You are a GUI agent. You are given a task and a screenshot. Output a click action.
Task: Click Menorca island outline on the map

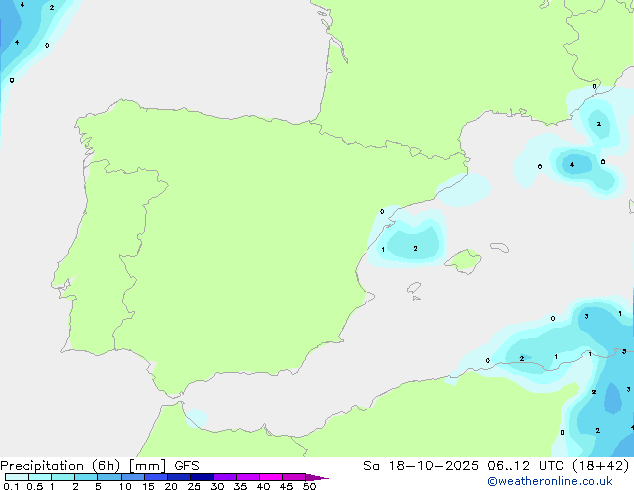pos(499,247)
